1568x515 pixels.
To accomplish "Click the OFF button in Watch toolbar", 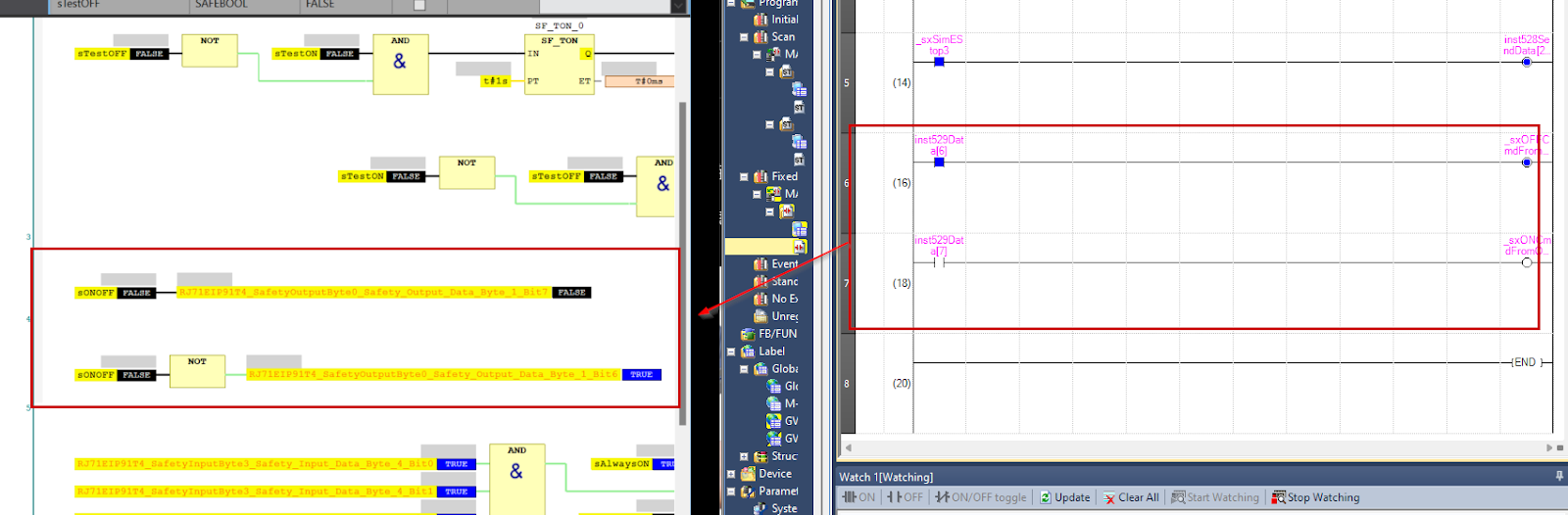I will [x=905, y=497].
